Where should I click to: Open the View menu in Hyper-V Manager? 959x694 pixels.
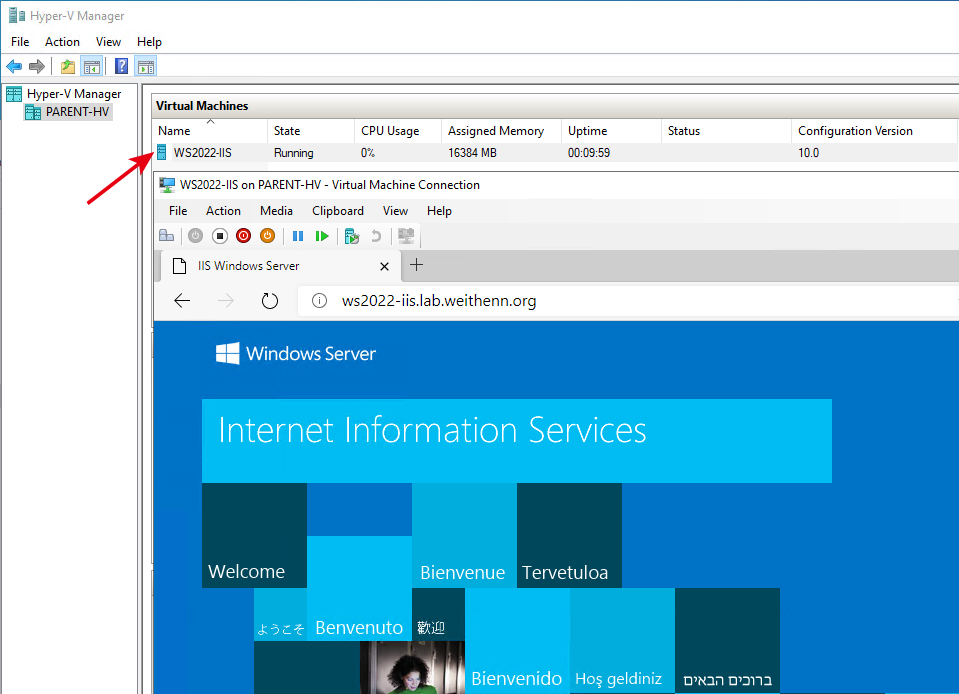tap(108, 42)
